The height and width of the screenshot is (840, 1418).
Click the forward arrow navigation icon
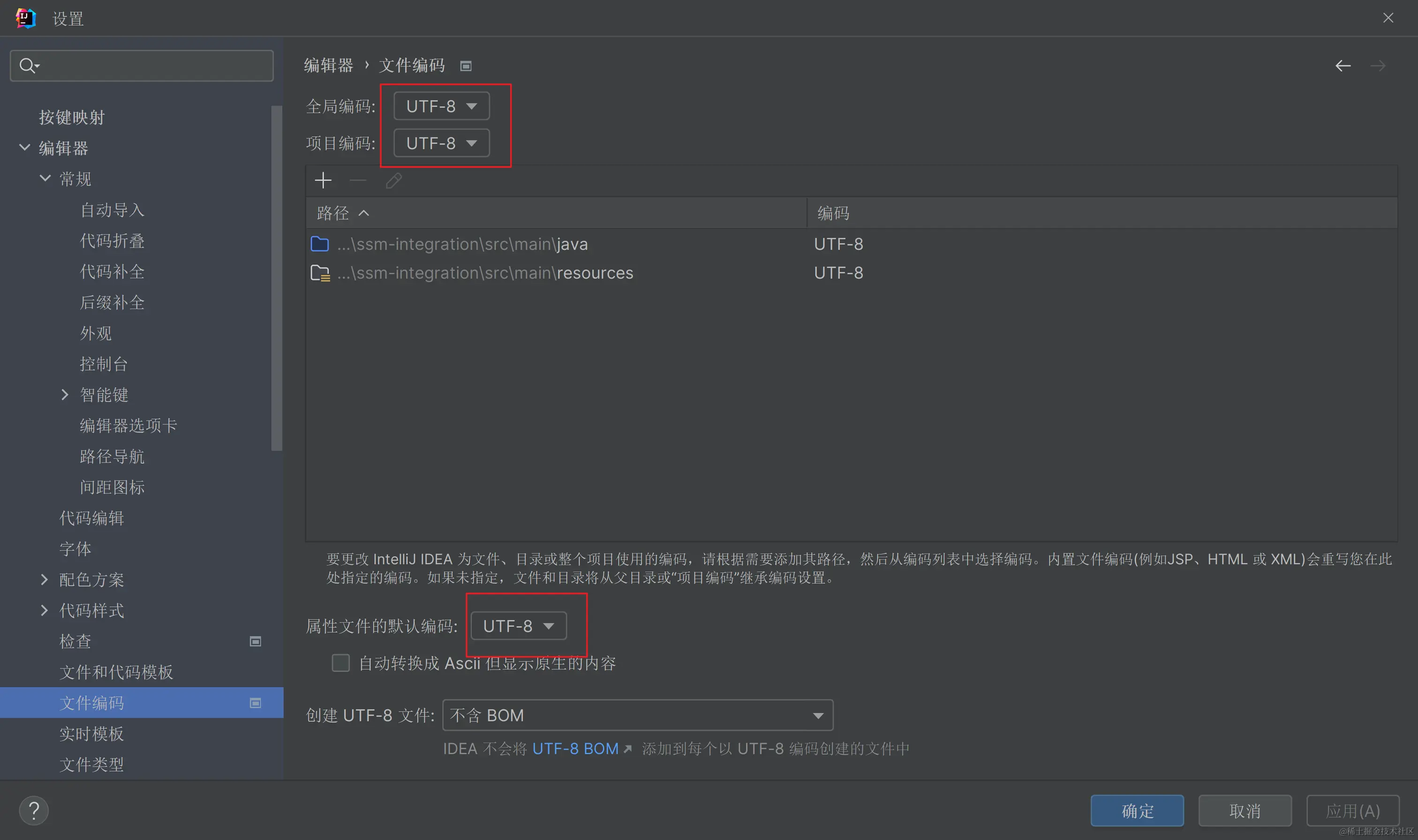coord(1377,66)
